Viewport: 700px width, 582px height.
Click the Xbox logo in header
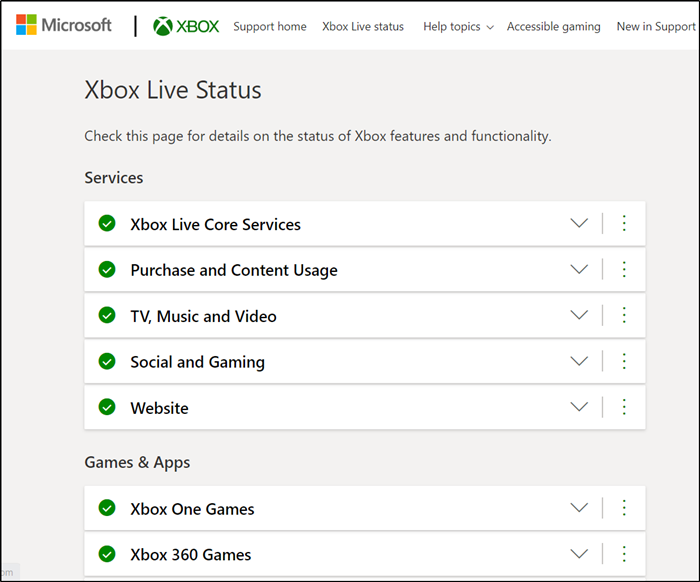tap(186, 26)
